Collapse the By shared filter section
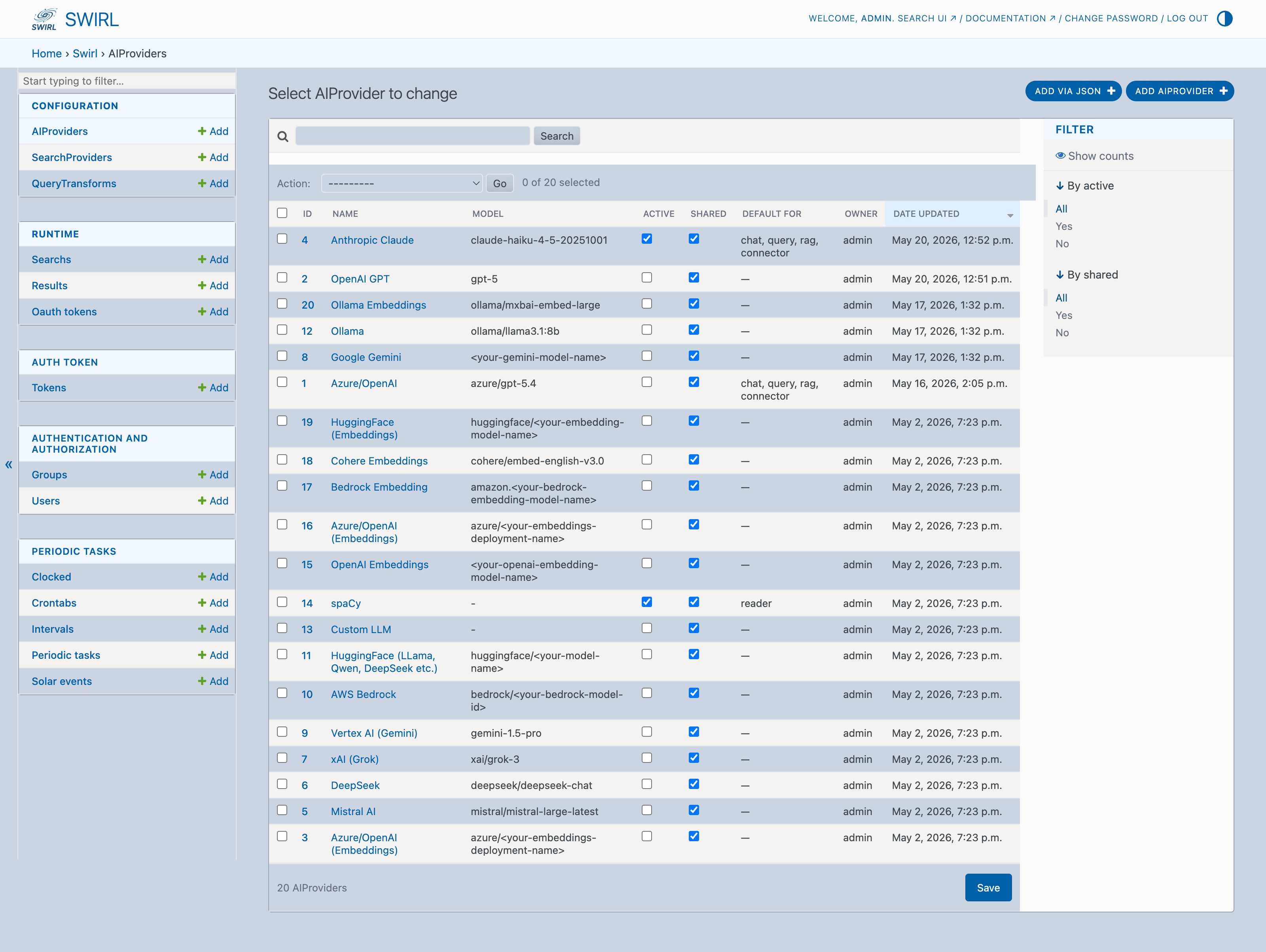This screenshot has height=952, width=1266. (x=1086, y=275)
